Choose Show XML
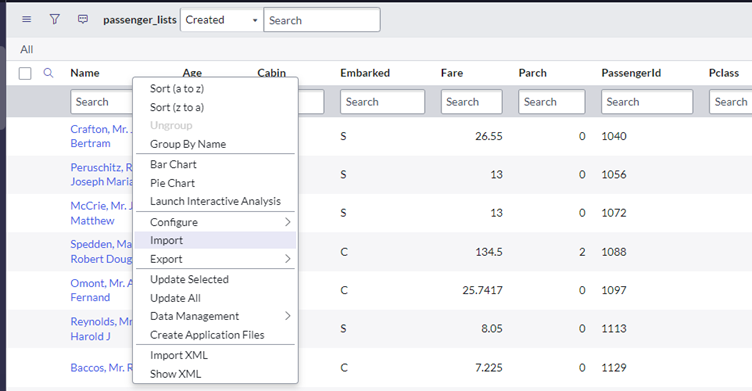 click(176, 374)
